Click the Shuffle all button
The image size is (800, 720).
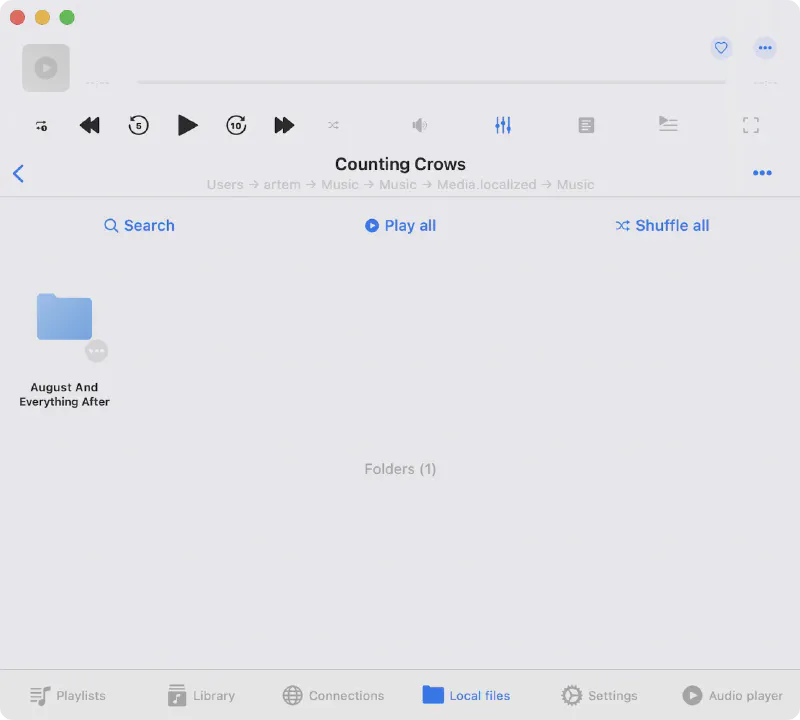point(662,226)
